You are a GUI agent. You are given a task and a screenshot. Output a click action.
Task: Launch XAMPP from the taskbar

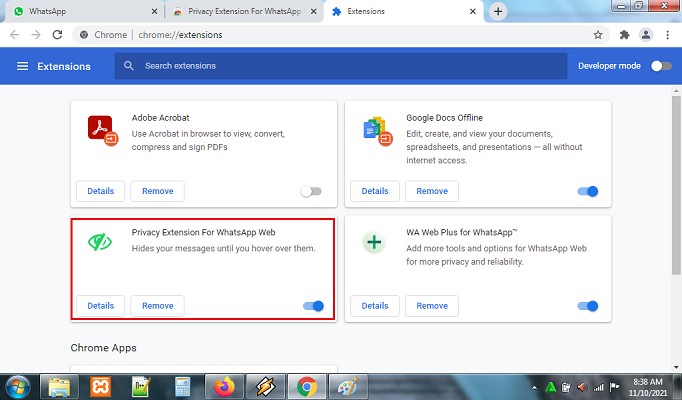(100, 387)
